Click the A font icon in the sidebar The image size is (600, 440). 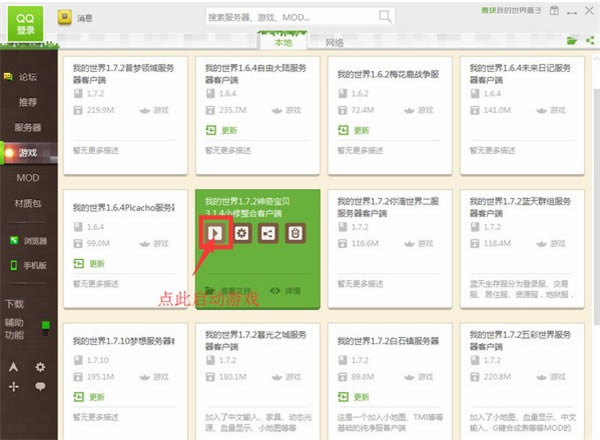(13, 367)
